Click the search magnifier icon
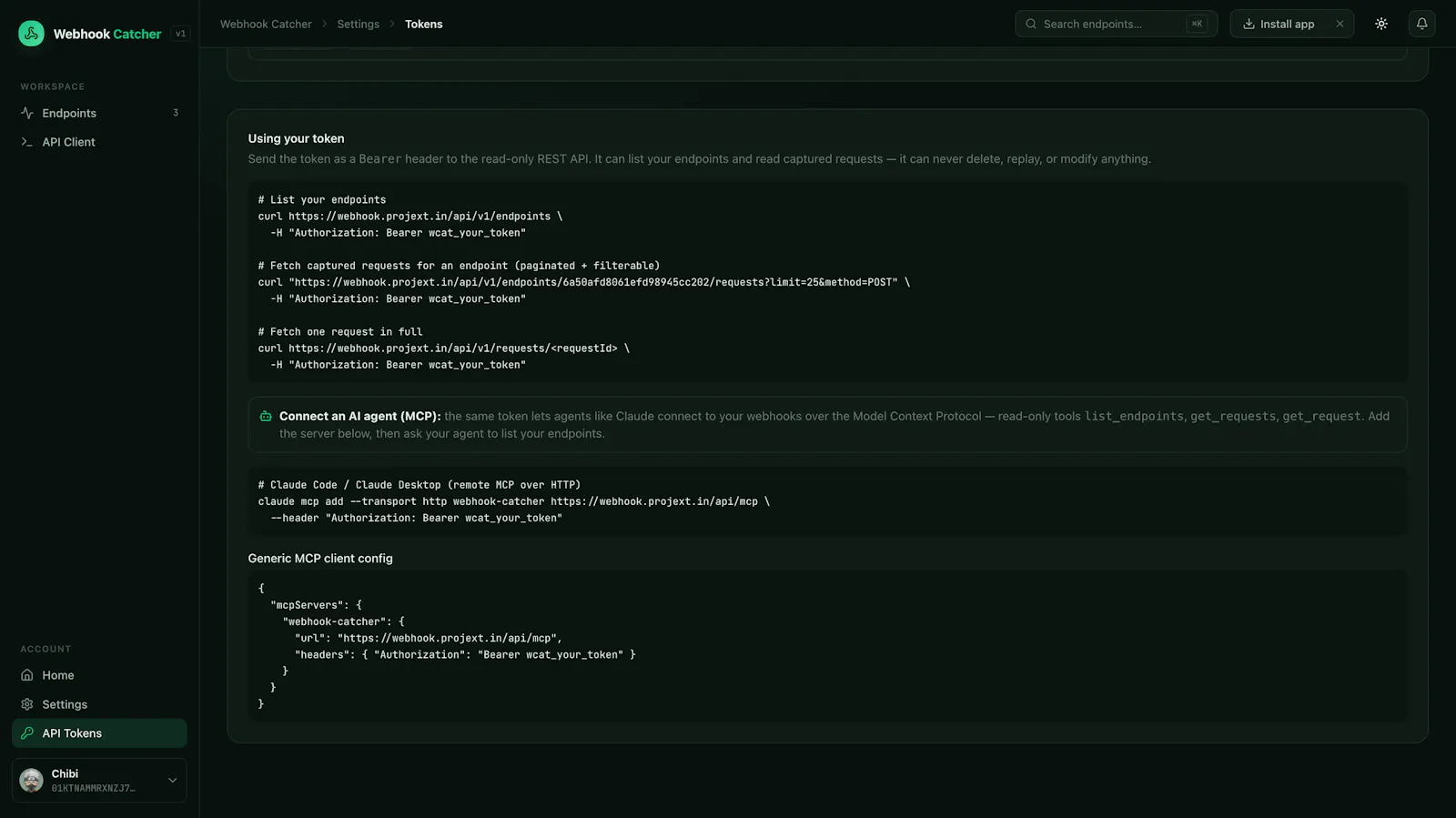1456x818 pixels. (1031, 24)
